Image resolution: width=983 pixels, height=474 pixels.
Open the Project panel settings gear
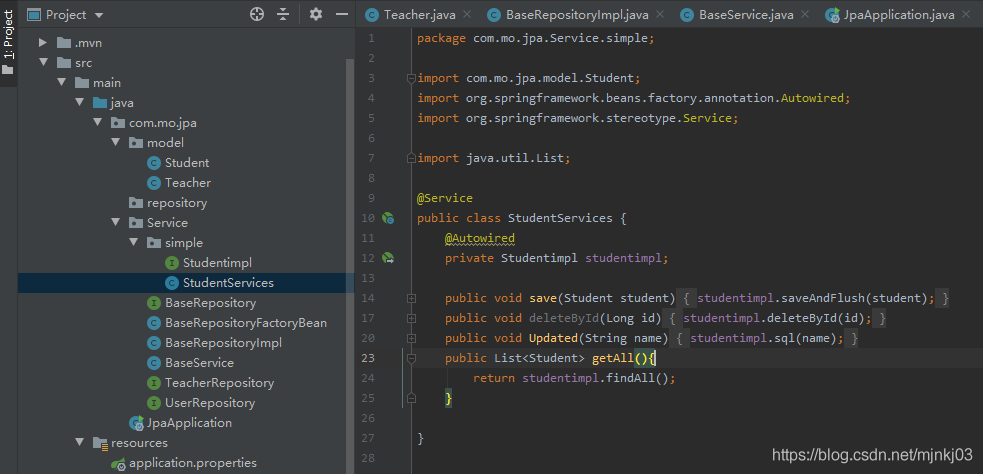coord(316,14)
